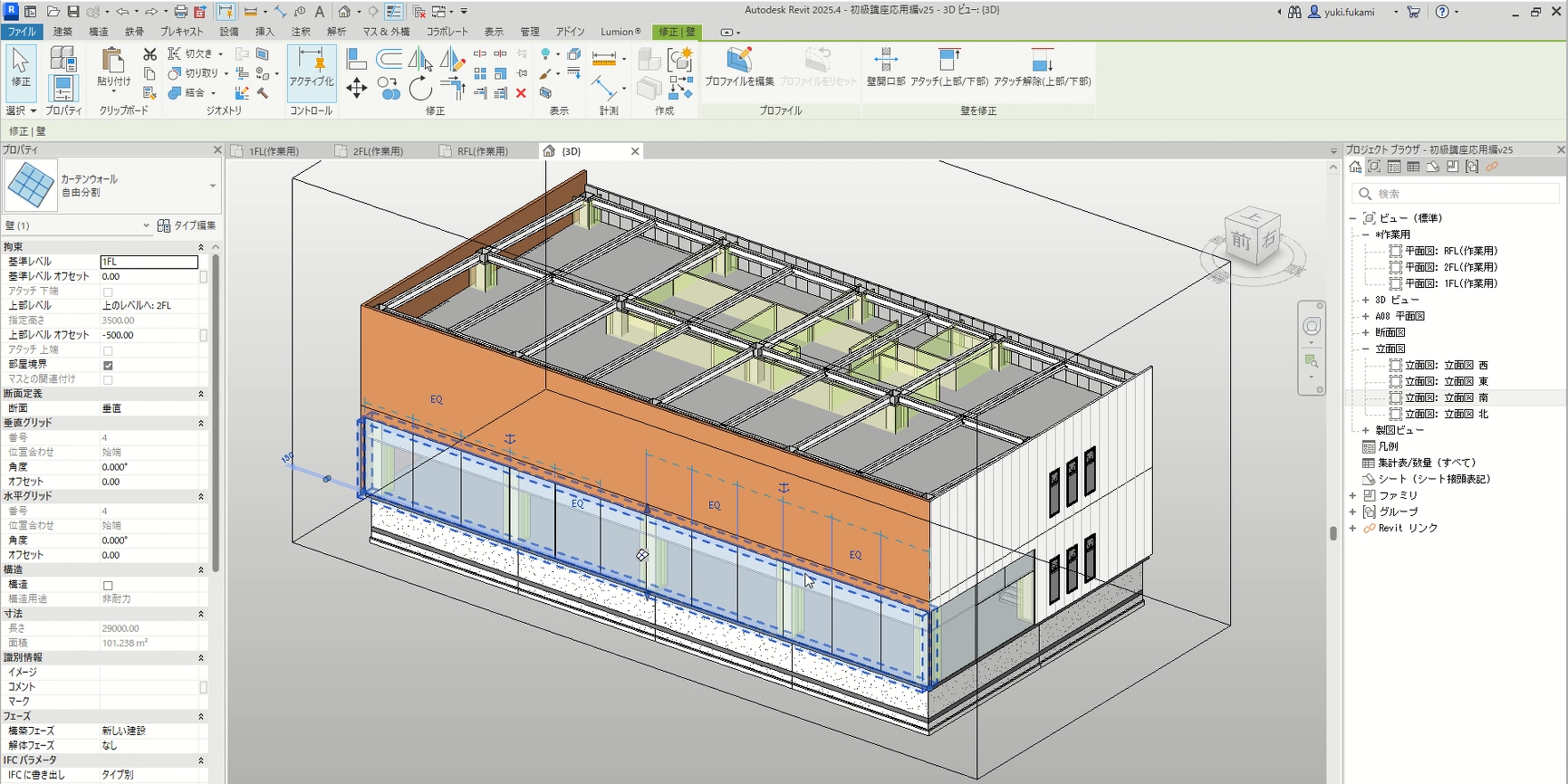Click the Save icon in quick access toolbar

73,12
